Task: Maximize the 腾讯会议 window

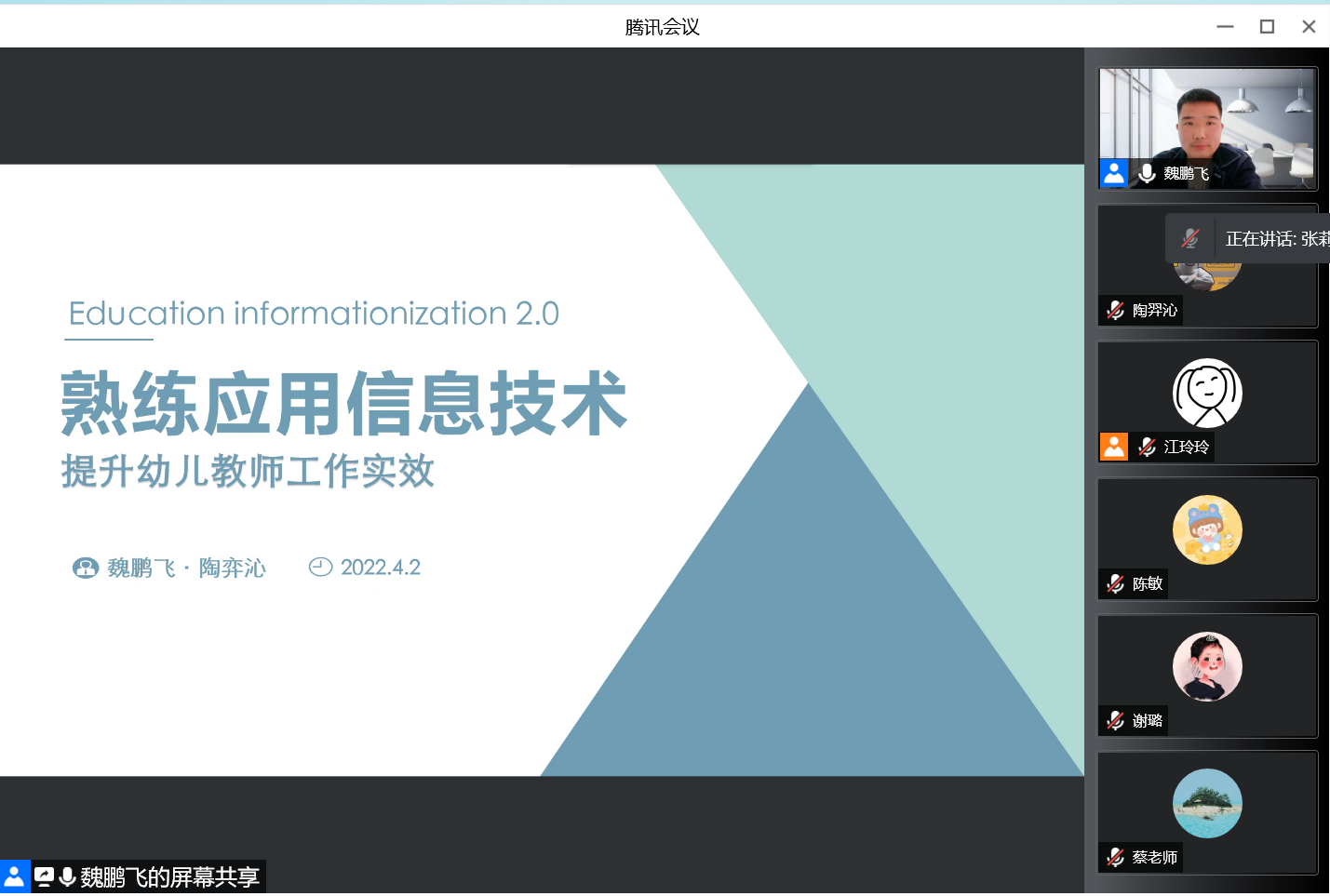Action: 1267,26
